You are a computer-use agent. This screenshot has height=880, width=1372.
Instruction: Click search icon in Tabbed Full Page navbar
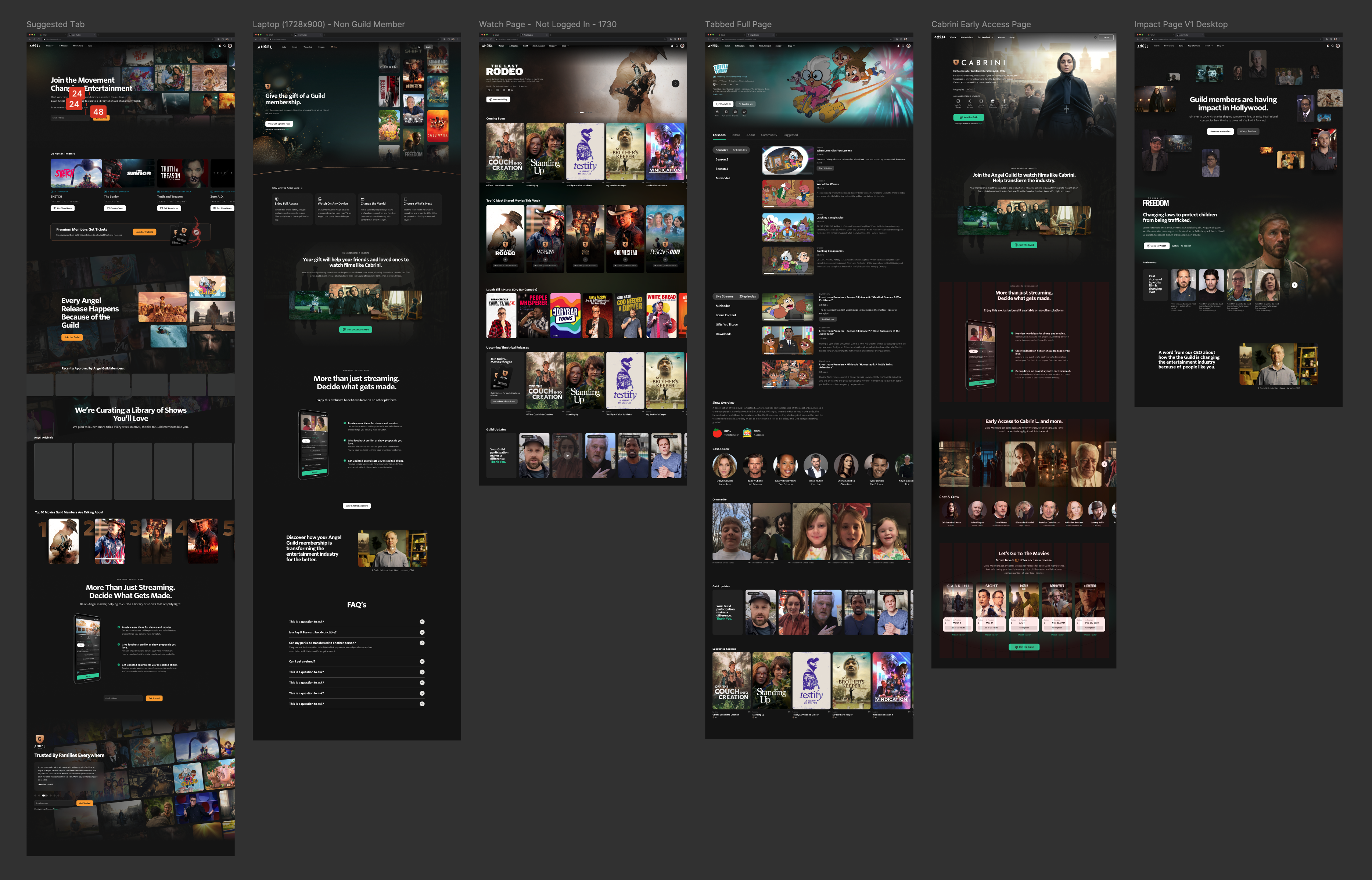click(903, 46)
